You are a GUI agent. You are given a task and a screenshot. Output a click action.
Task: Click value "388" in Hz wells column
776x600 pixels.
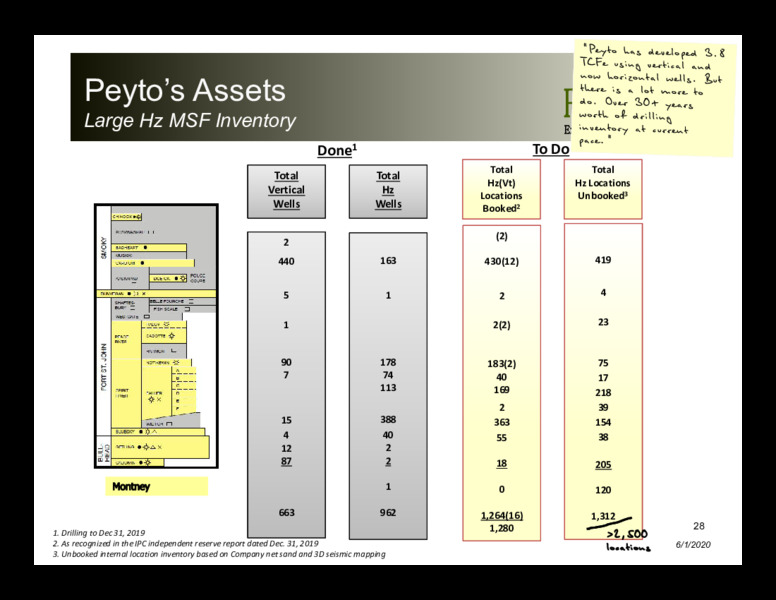click(x=388, y=419)
